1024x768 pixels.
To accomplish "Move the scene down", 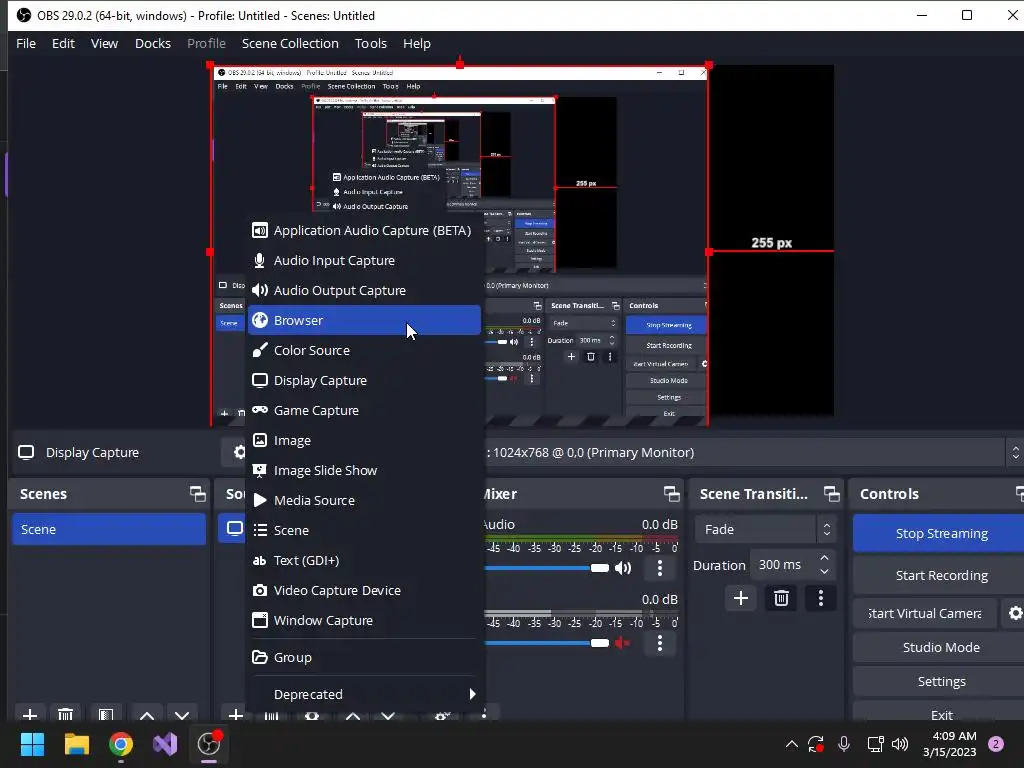I will coord(182,714).
